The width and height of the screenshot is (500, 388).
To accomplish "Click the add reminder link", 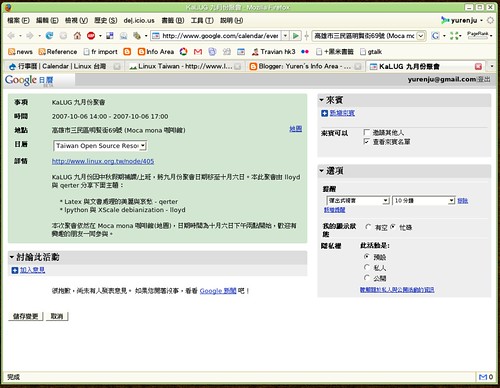I will click(x=335, y=210).
